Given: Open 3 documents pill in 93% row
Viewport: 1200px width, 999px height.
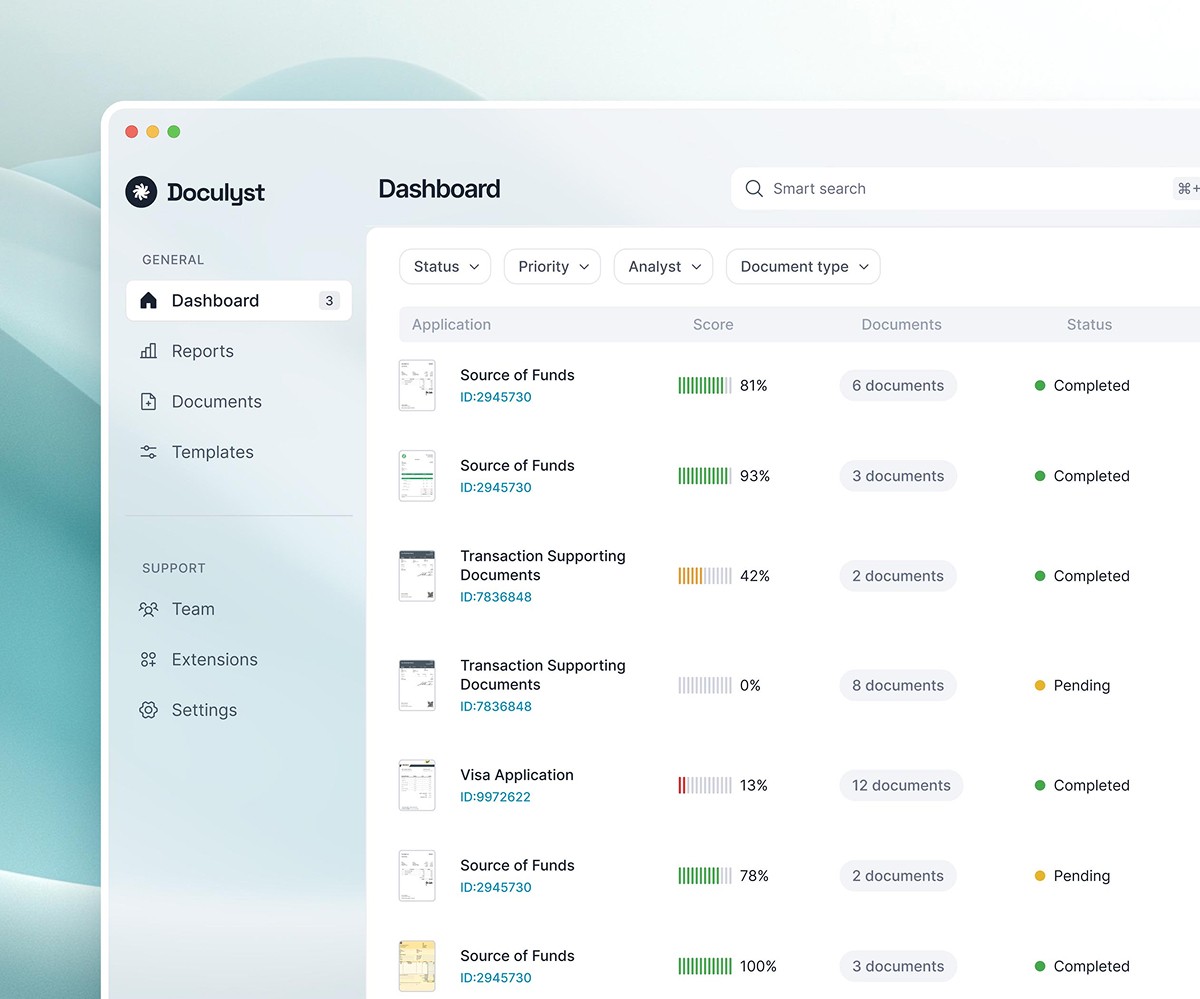Looking at the screenshot, I should [x=898, y=476].
